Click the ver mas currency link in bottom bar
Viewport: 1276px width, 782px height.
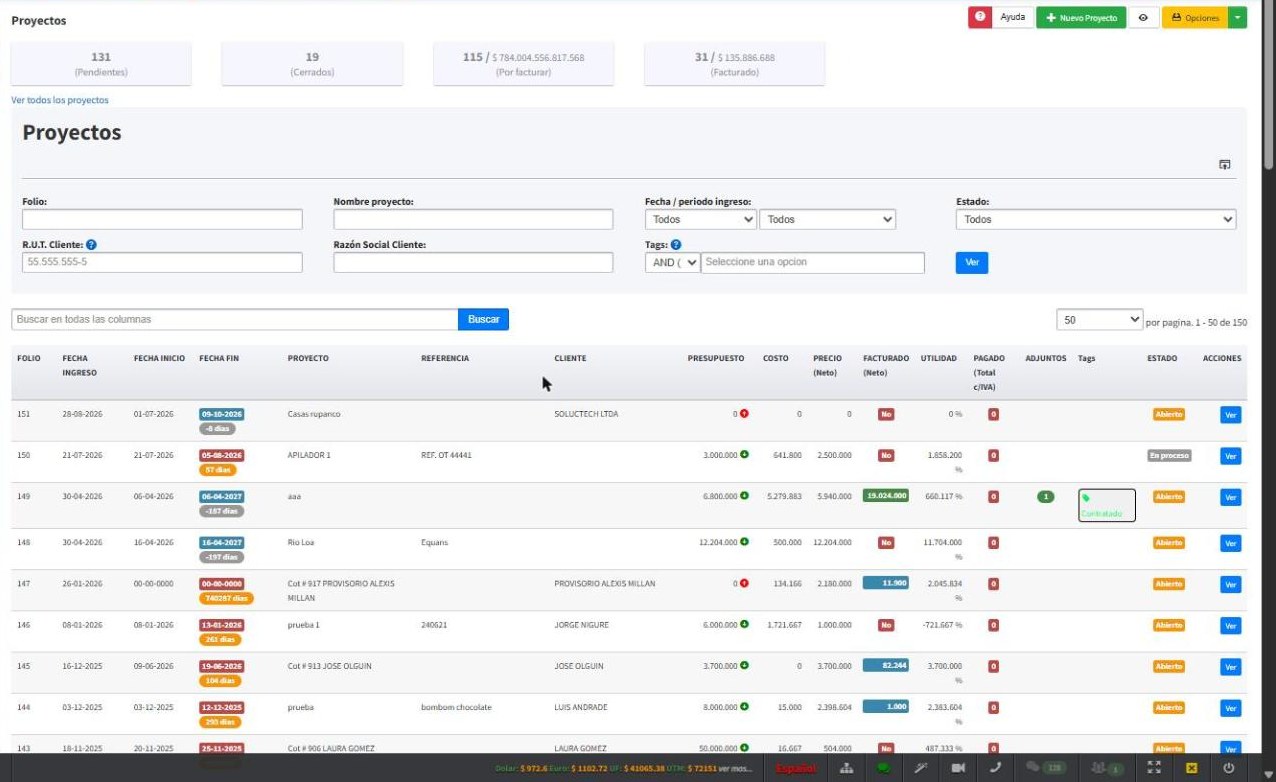click(x=738, y=768)
